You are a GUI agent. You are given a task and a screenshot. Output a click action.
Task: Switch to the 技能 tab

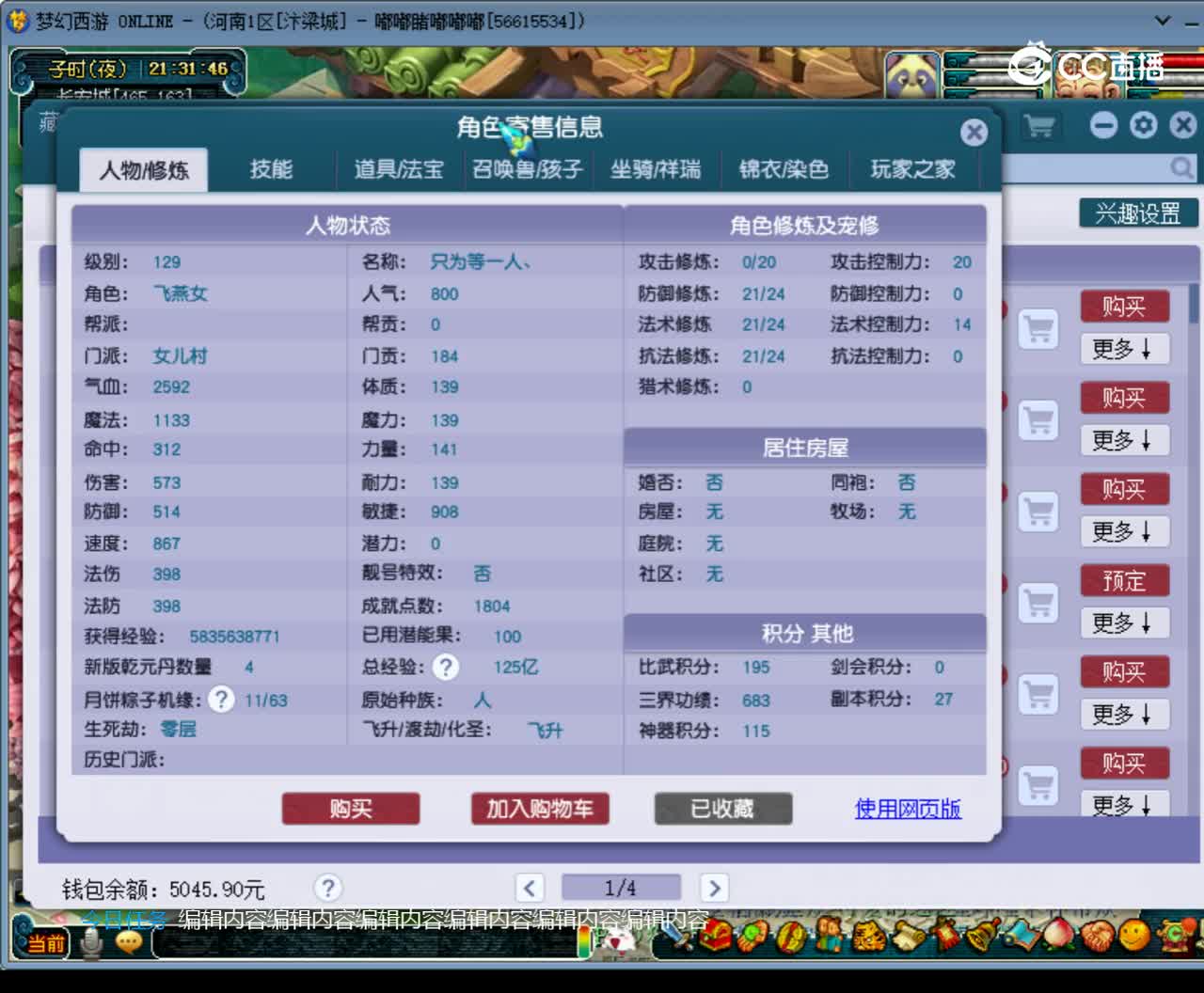(271, 169)
